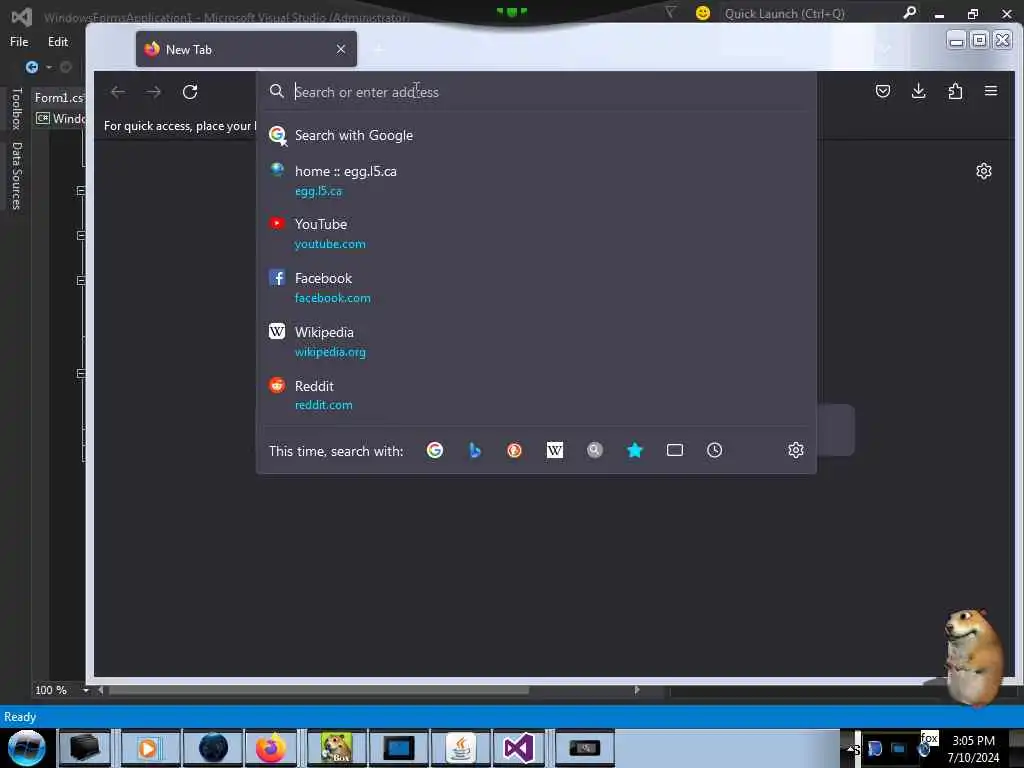This screenshot has height=768, width=1024.
Task: Reload the Firefox page
Action: tap(190, 92)
